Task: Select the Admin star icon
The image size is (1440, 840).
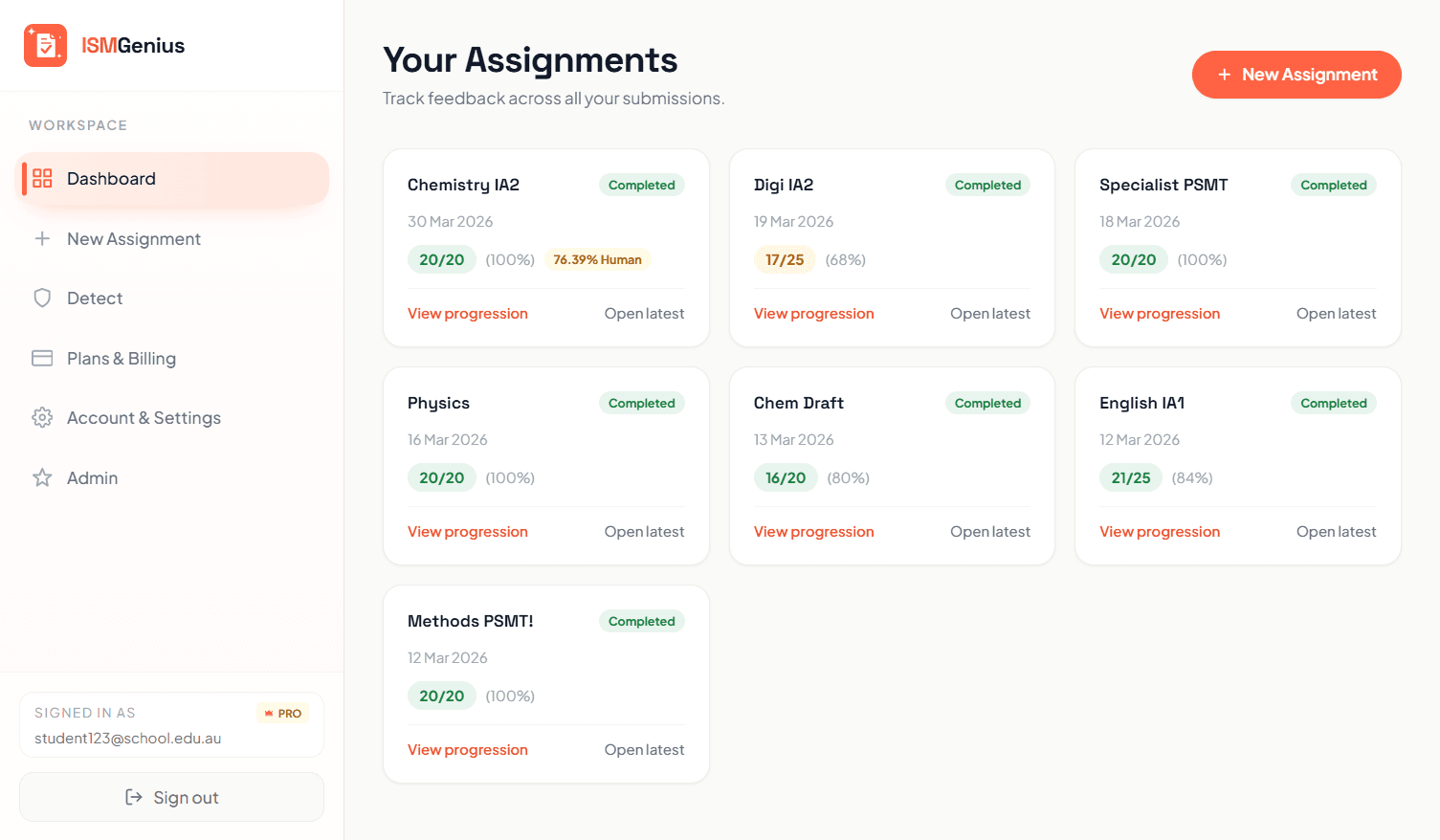Action: (42, 477)
